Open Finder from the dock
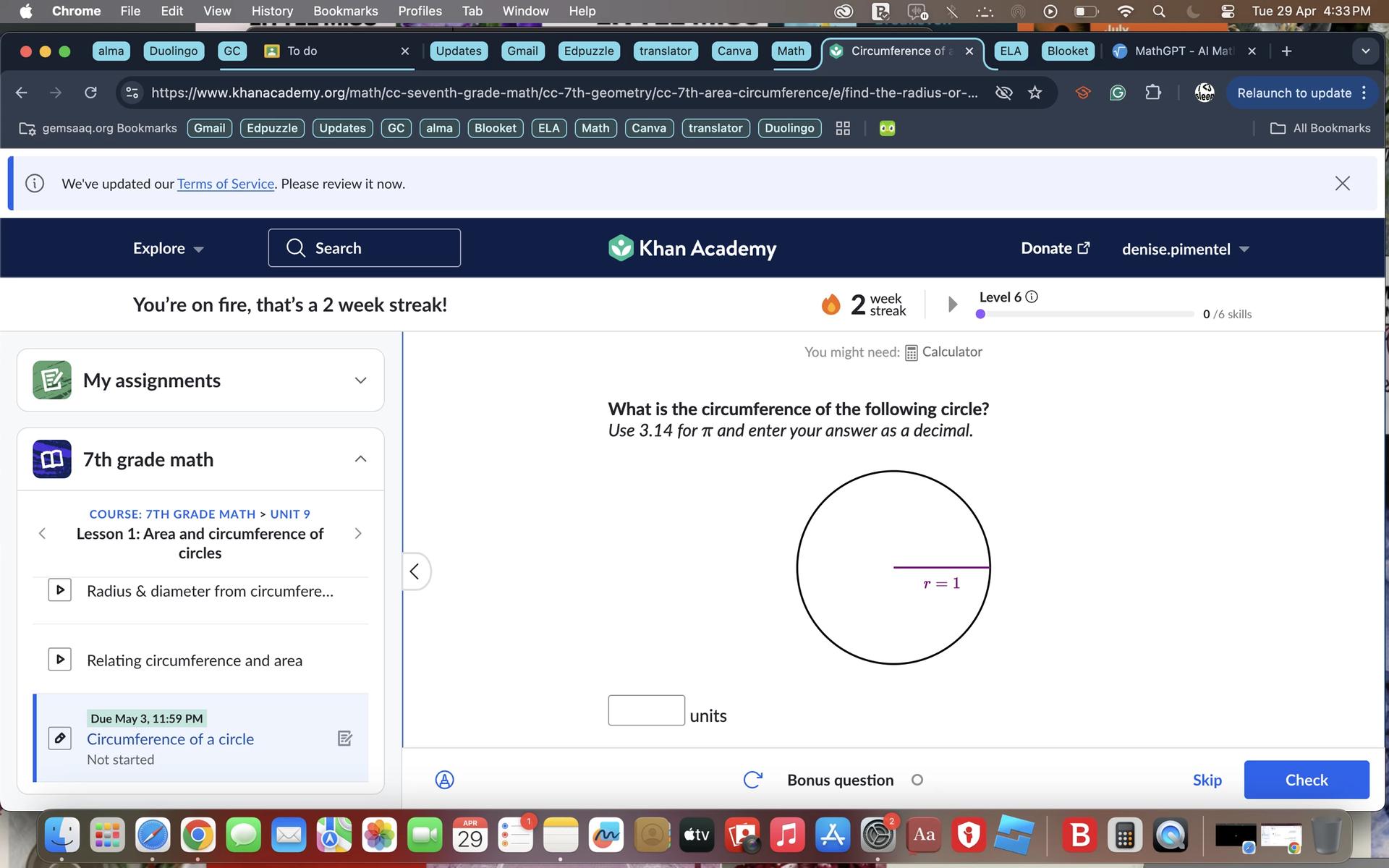Viewport: 1389px width, 868px height. (62, 835)
